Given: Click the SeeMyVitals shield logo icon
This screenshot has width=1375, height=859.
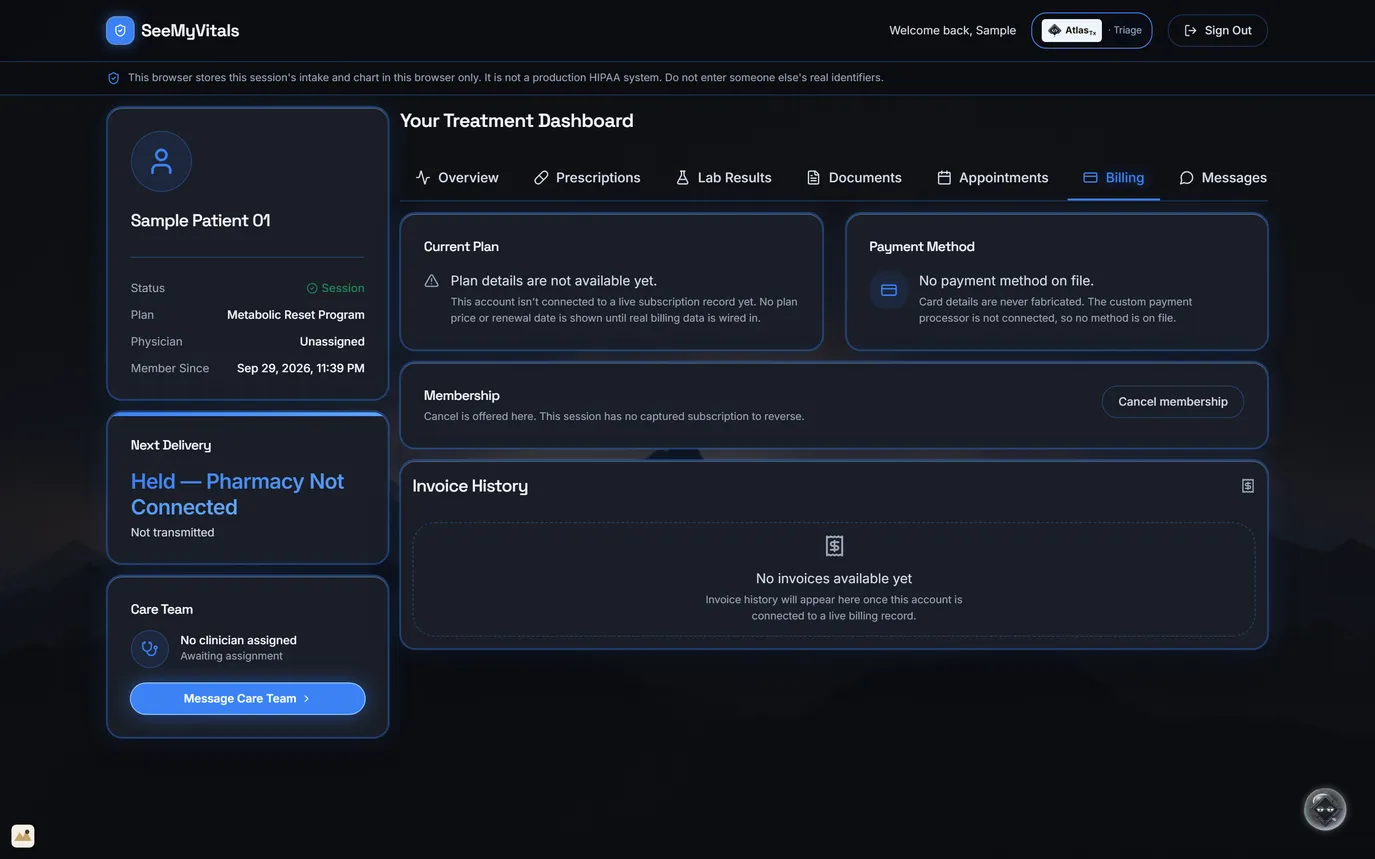Looking at the screenshot, I should click(x=120, y=30).
